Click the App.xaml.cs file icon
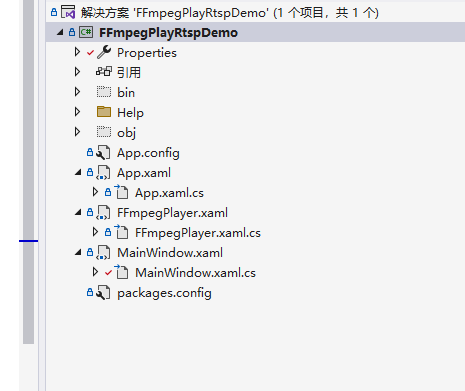Image resolution: width=465 pixels, height=391 pixels. (x=121, y=192)
